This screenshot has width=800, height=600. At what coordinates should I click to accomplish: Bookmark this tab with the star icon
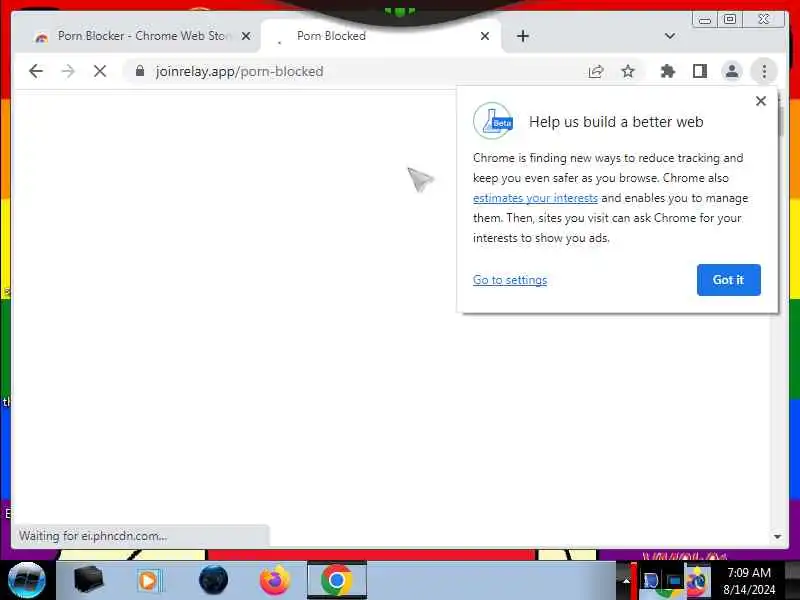point(628,71)
